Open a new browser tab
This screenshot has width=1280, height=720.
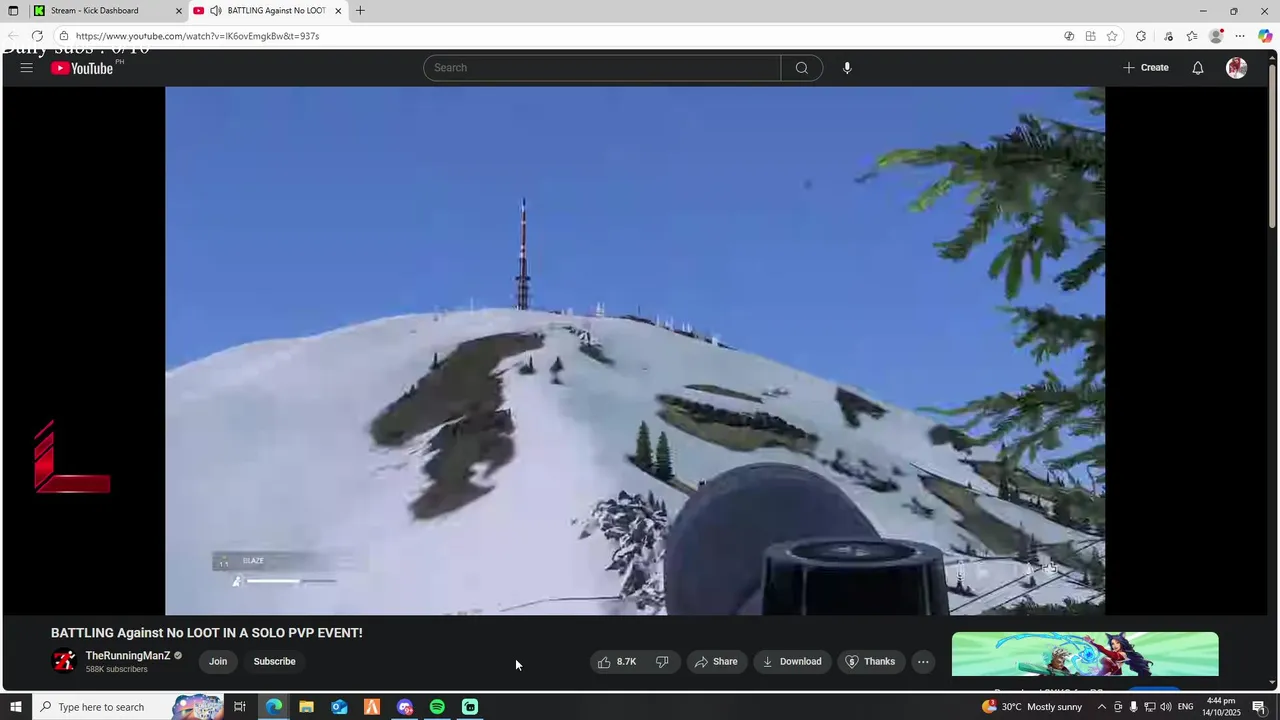coord(360,11)
